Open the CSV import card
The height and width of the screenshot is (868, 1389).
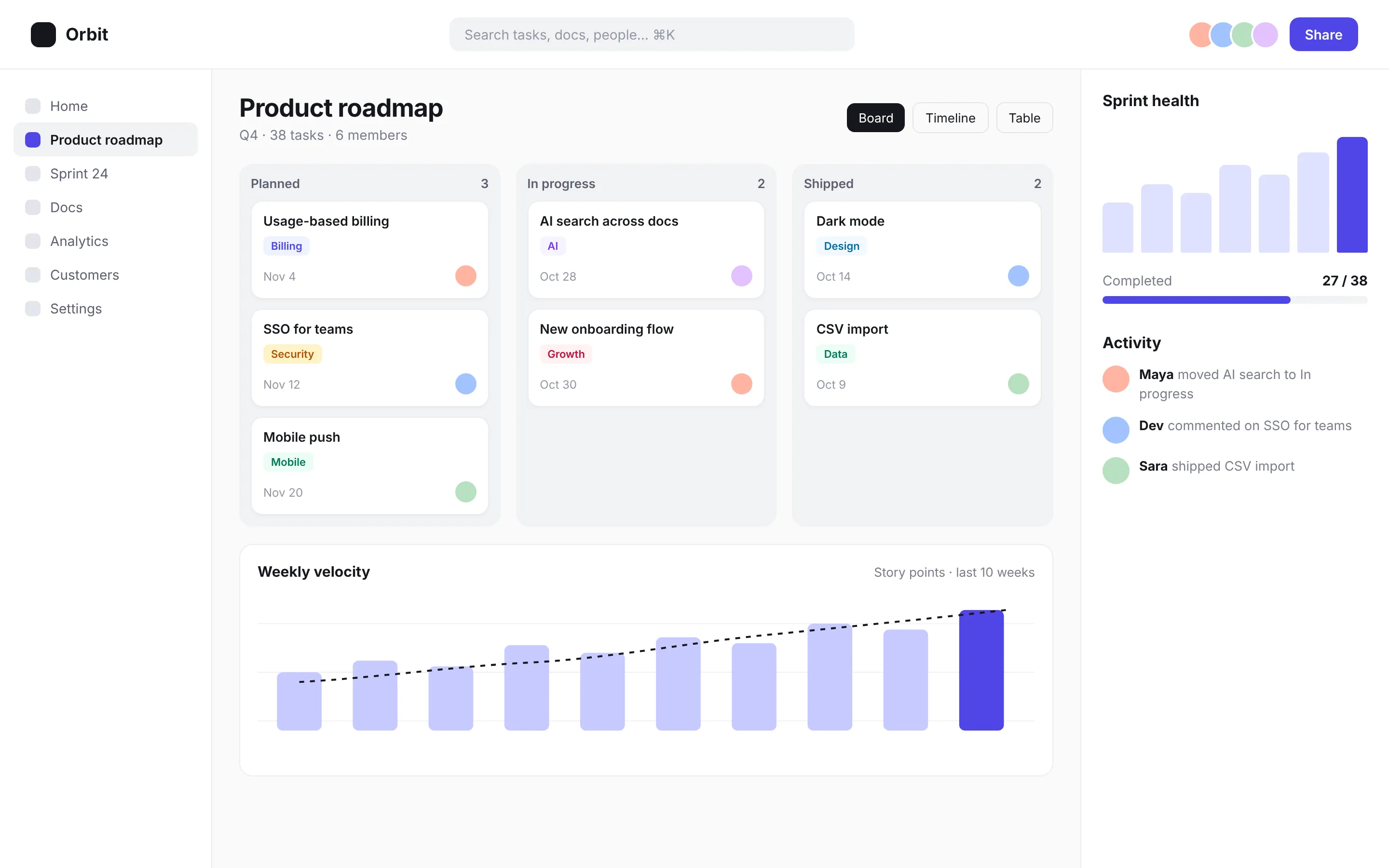tap(922, 358)
